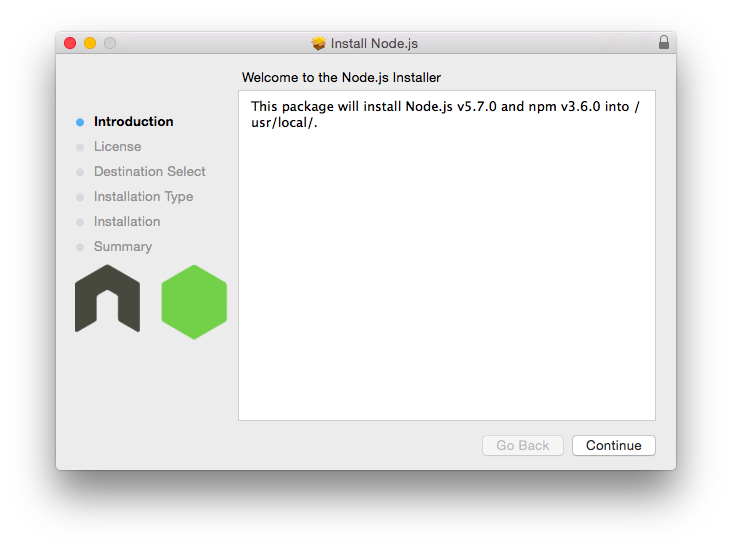
Task: Select the License step label
Action: pyautogui.click(x=117, y=147)
